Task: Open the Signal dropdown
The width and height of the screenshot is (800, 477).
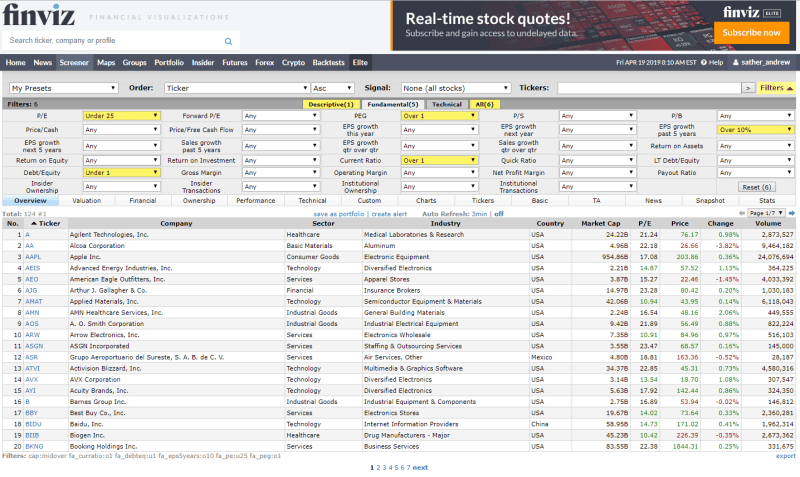Action: pyautogui.click(x=456, y=88)
